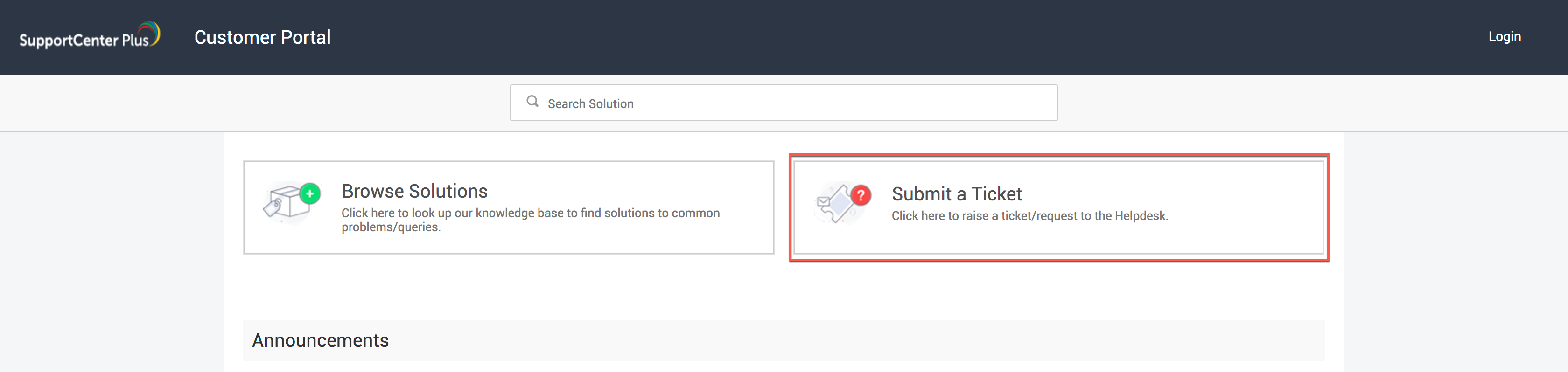Click the tag on the box icon

tap(272, 207)
